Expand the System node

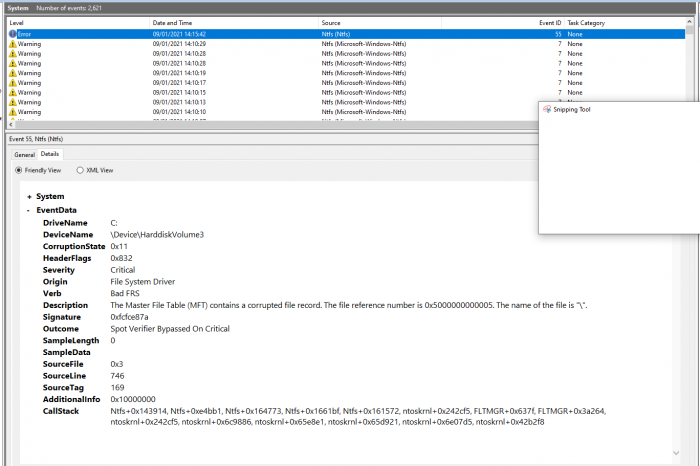[x=28, y=196]
